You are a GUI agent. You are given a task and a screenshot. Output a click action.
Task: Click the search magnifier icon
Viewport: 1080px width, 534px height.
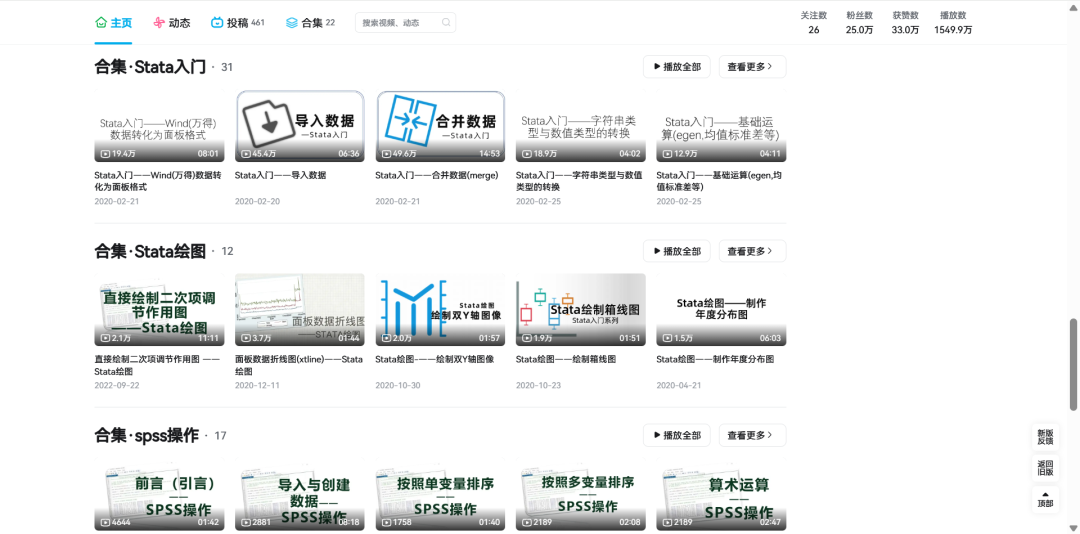click(x=445, y=22)
